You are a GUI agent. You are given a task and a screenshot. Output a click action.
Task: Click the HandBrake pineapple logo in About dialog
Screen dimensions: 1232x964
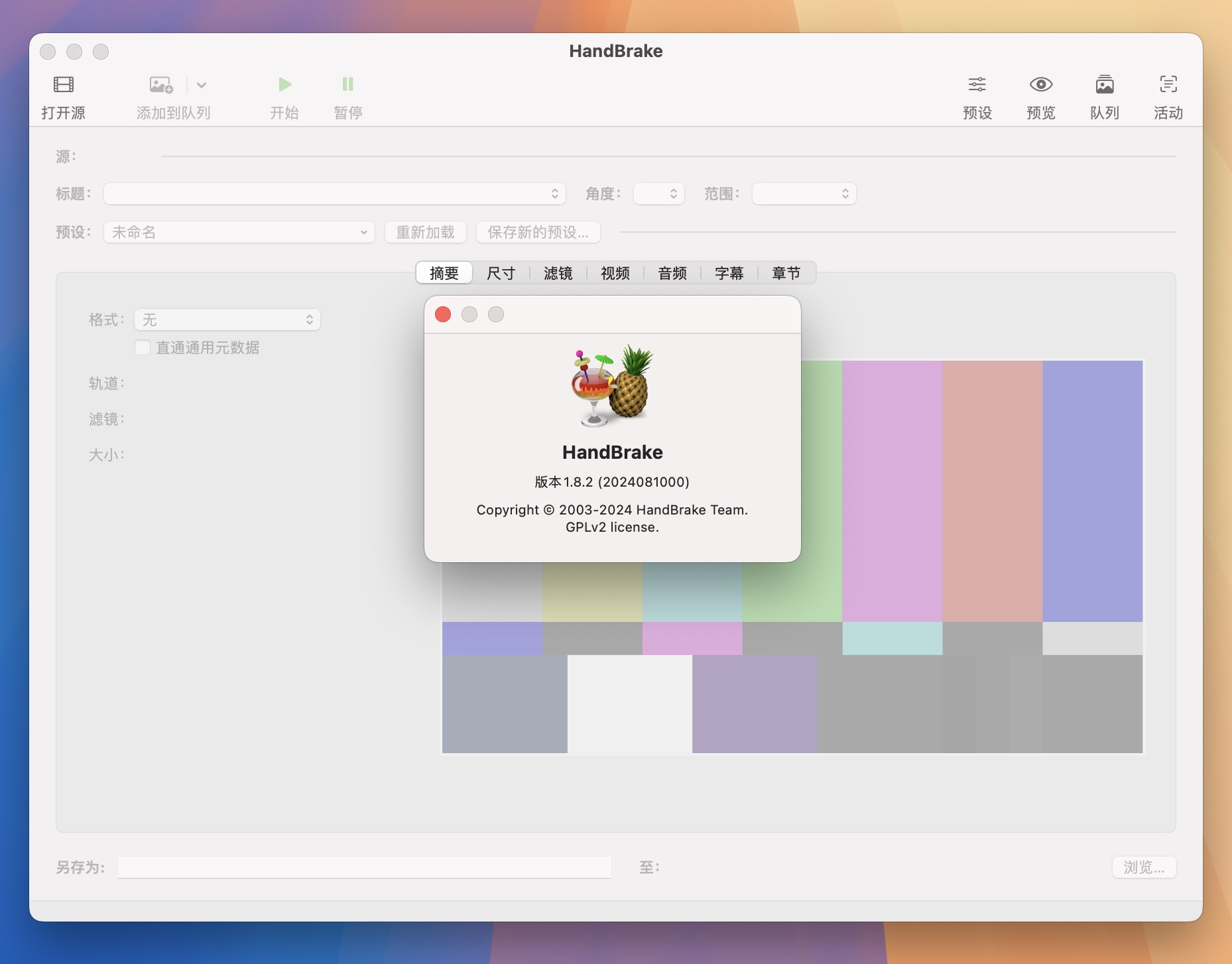[x=613, y=386]
